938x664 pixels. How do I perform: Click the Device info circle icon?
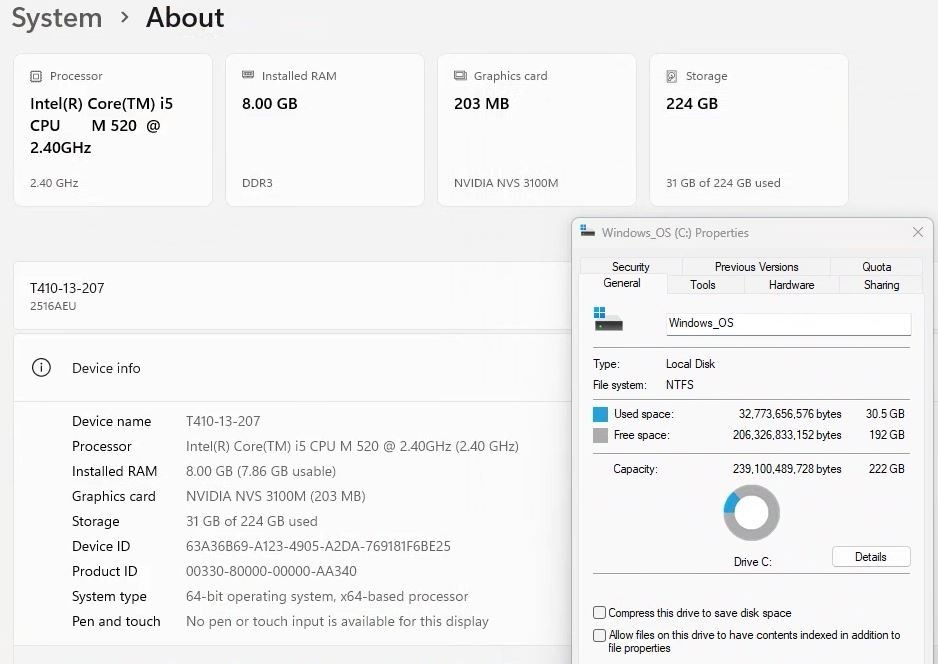[x=41, y=367]
